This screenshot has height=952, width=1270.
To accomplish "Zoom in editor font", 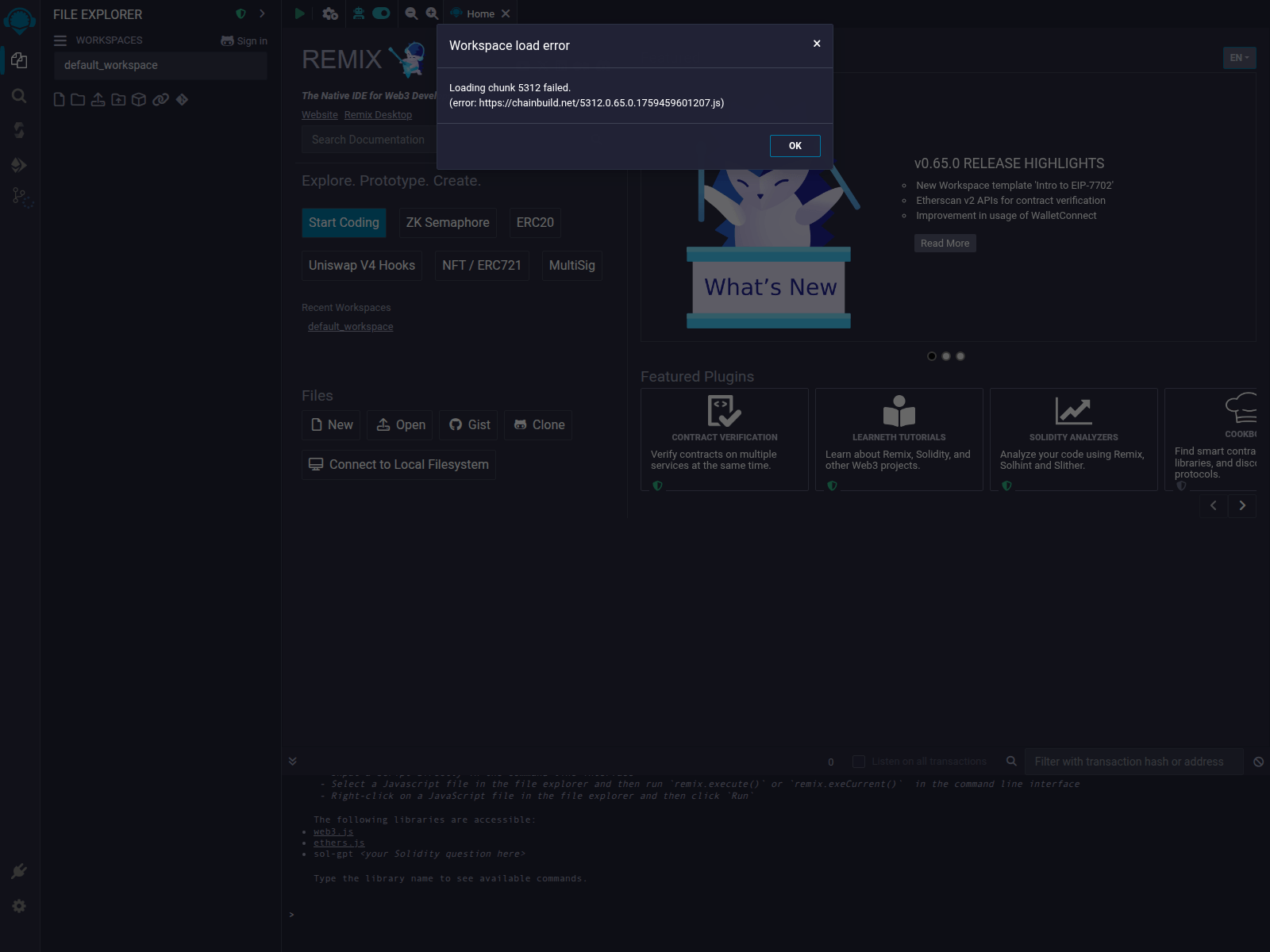I will [x=432, y=13].
